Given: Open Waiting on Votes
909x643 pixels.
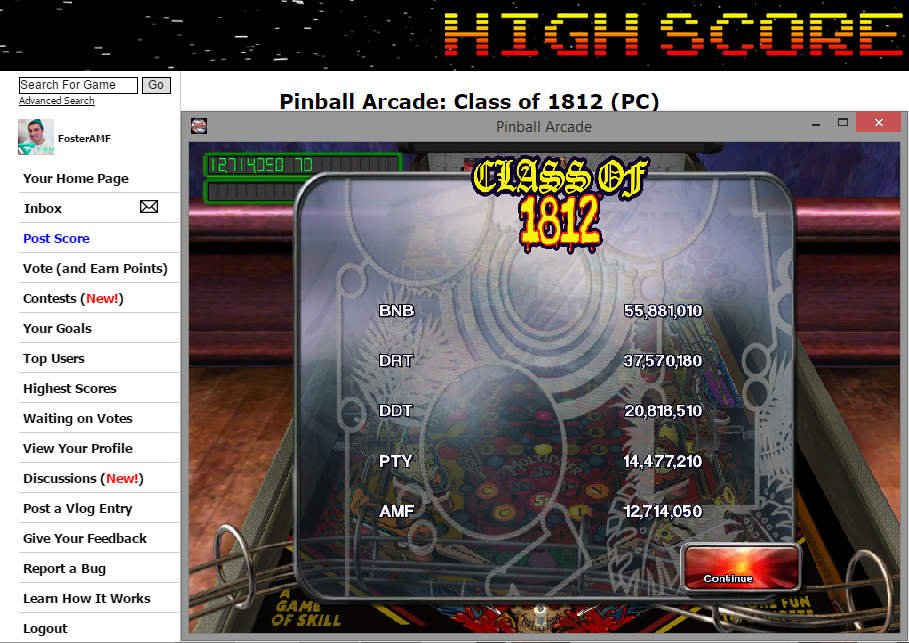Looking at the screenshot, I should 78,418.
